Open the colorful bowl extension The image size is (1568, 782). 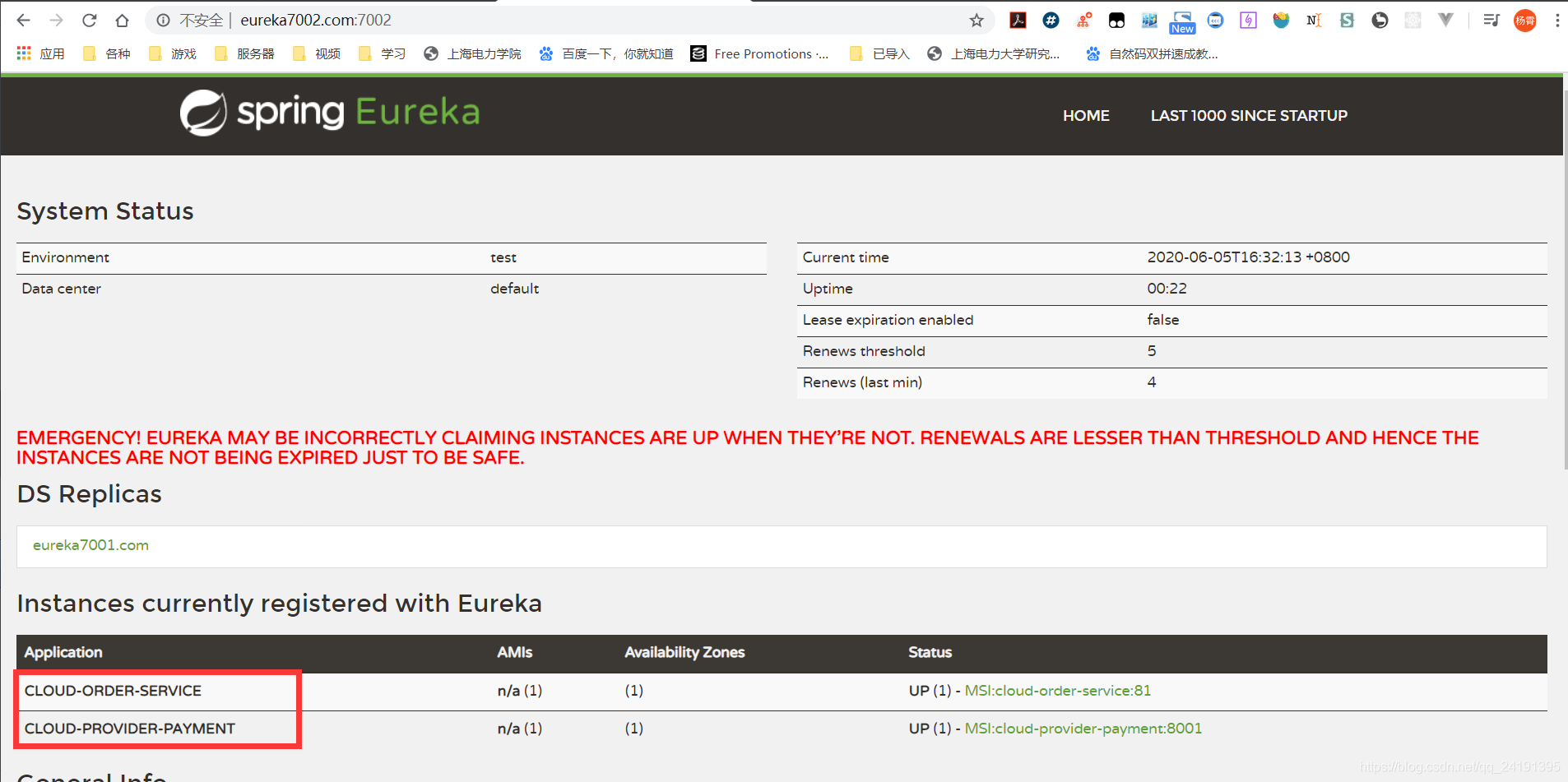(x=1281, y=21)
